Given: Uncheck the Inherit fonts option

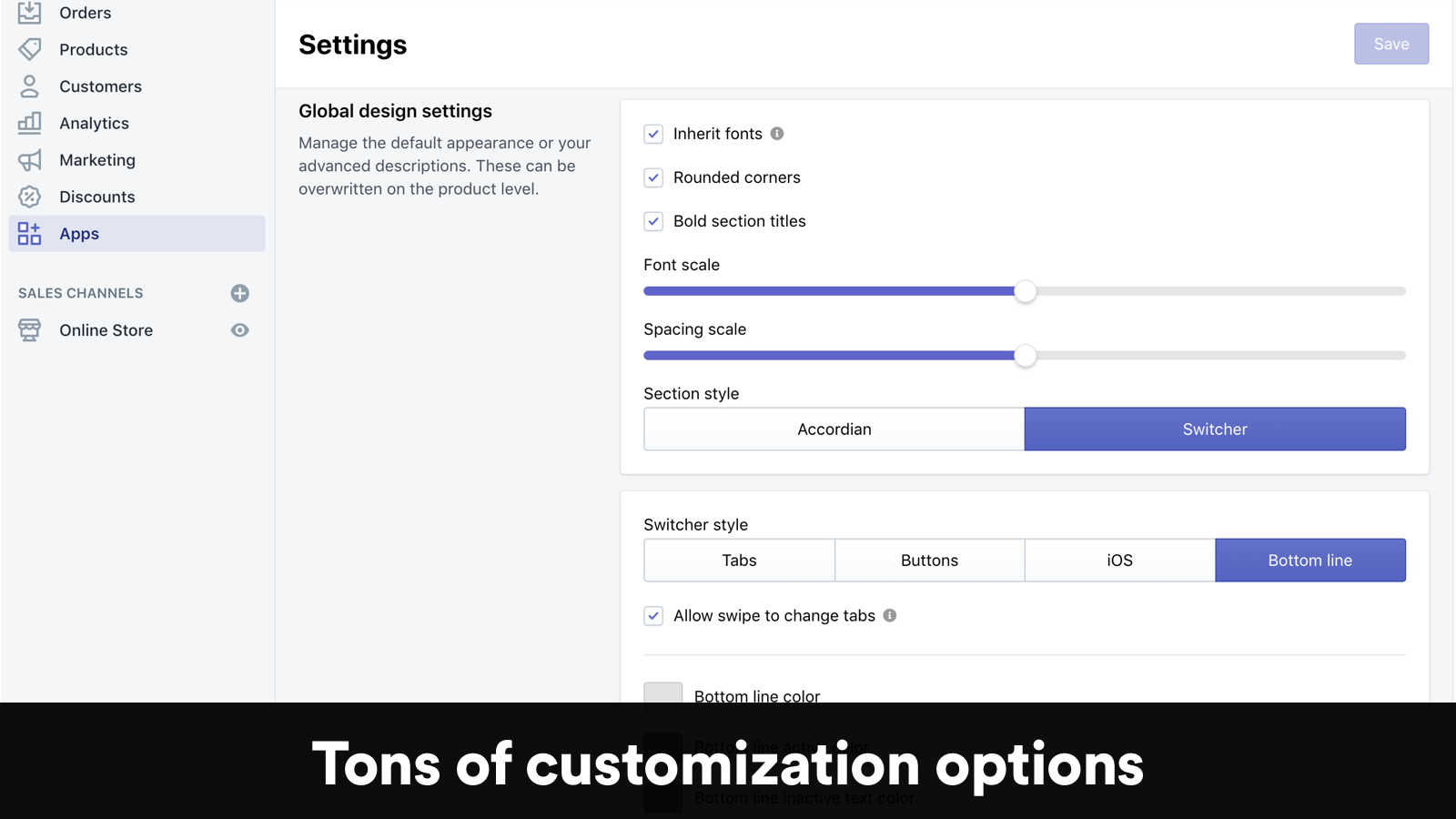Looking at the screenshot, I should pos(653,134).
